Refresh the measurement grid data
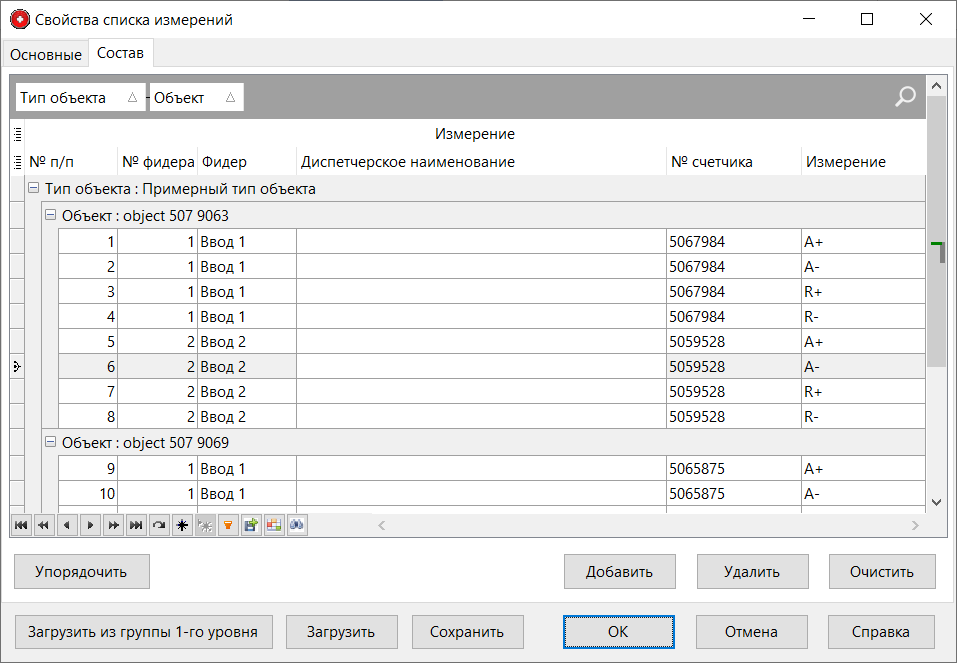Screen dimensions: 957x663 [x=159, y=525]
